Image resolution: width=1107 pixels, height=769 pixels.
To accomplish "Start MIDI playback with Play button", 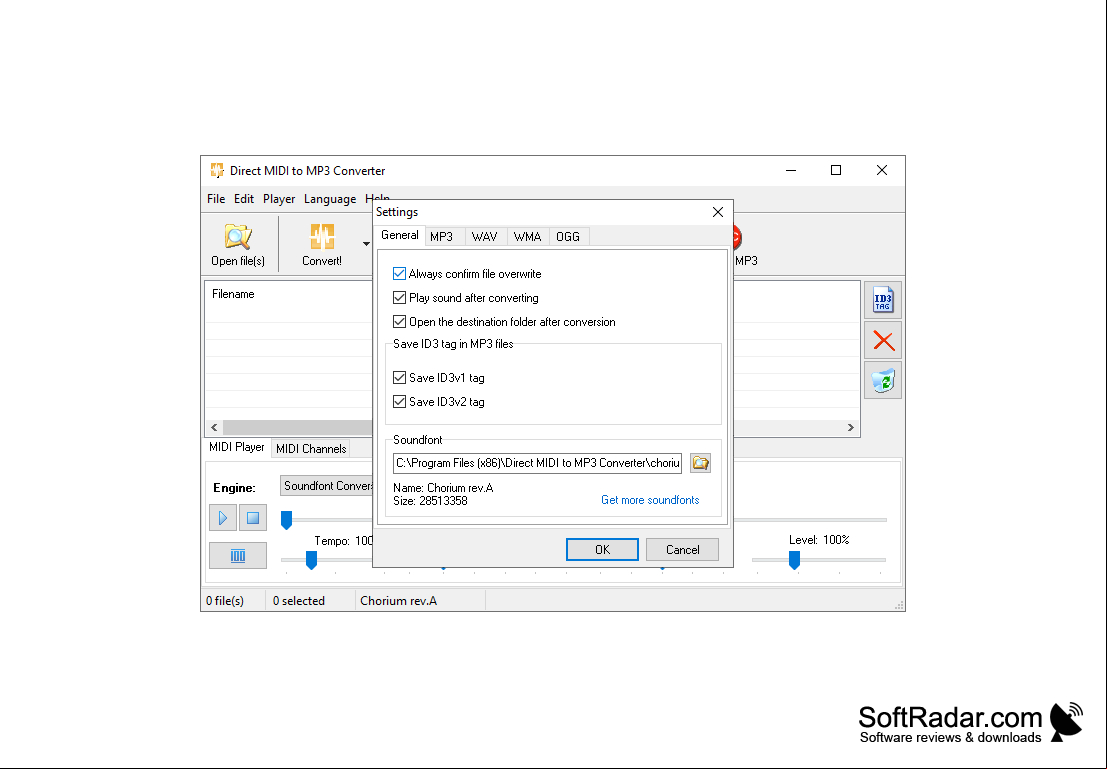I will (223, 518).
